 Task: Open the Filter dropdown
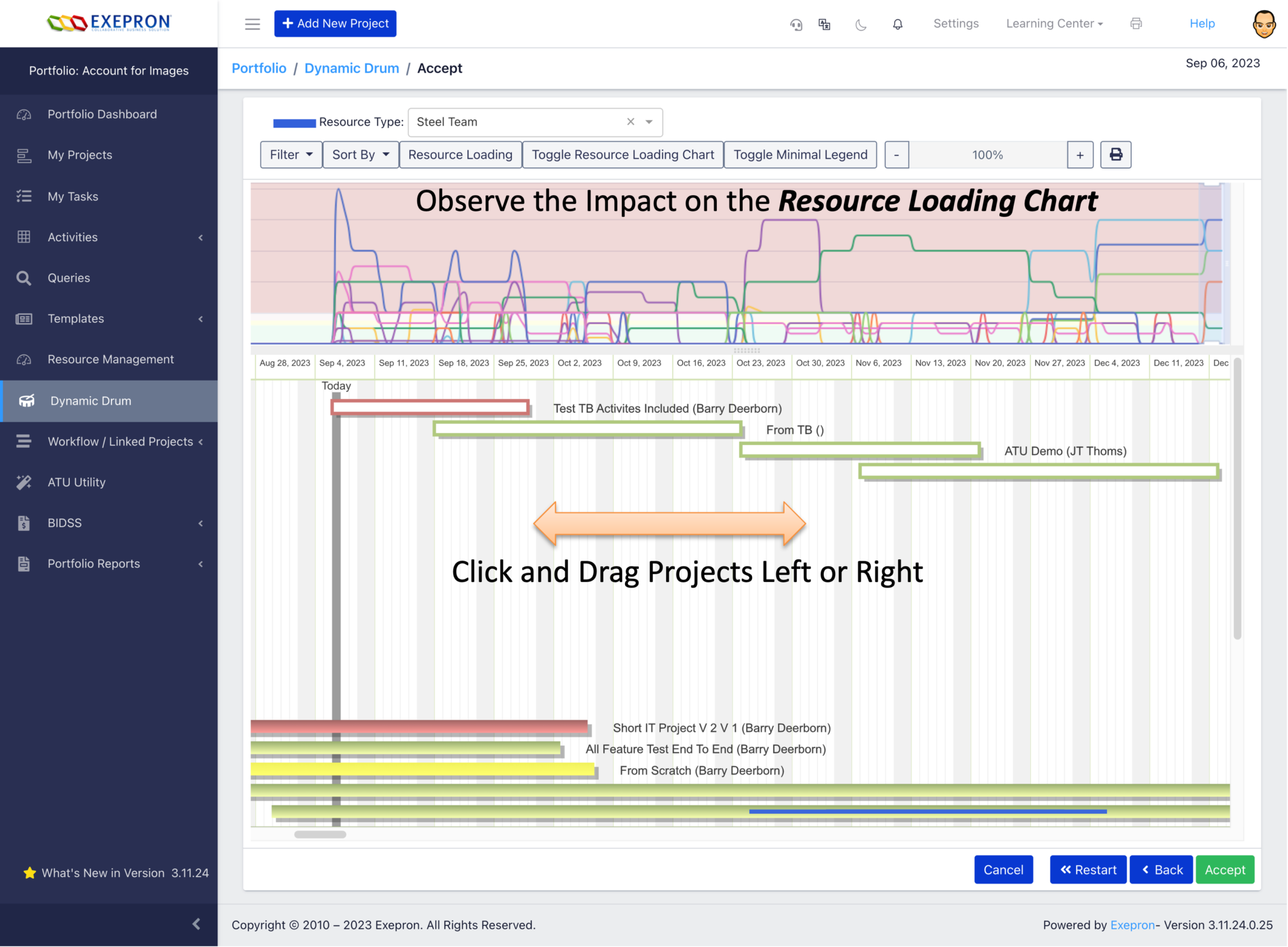[291, 155]
